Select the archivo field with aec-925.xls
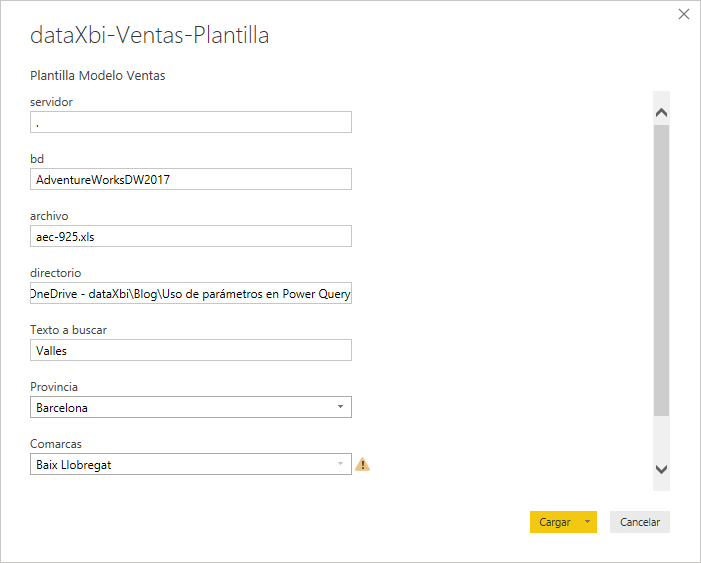The image size is (701, 563). (191, 236)
